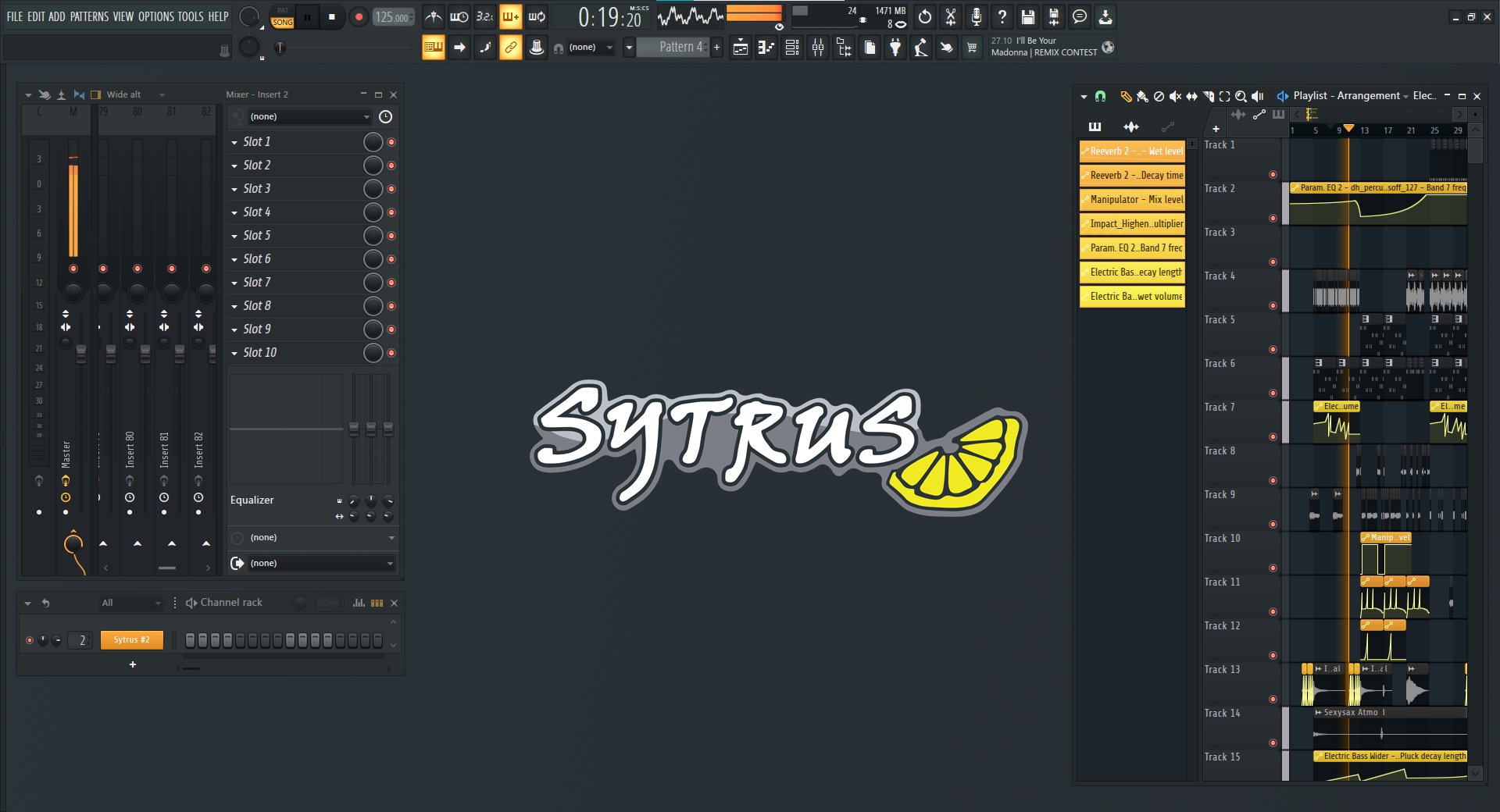Toggle the Slot 10 enable LED in Mixer
Screen dimensions: 1500x812
[391, 353]
